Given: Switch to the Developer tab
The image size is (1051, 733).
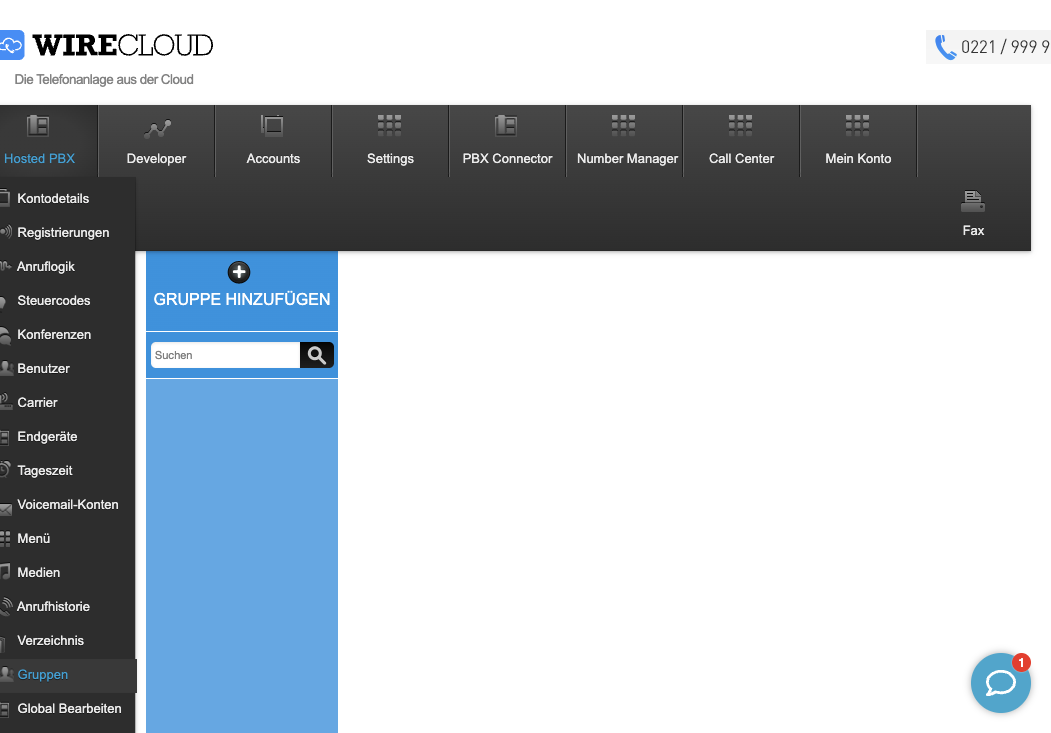Looking at the screenshot, I should 155,140.
